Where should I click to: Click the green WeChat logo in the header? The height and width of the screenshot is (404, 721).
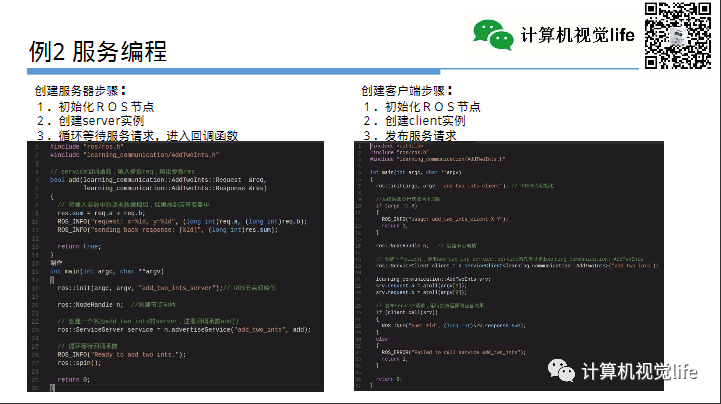point(493,35)
